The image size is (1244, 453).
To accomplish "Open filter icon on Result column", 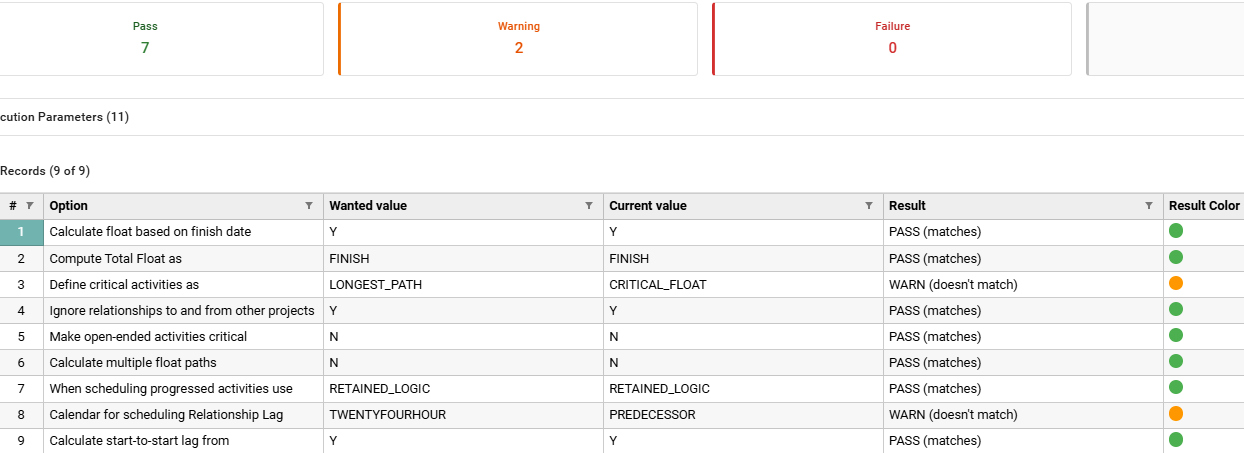I will [x=1149, y=206].
